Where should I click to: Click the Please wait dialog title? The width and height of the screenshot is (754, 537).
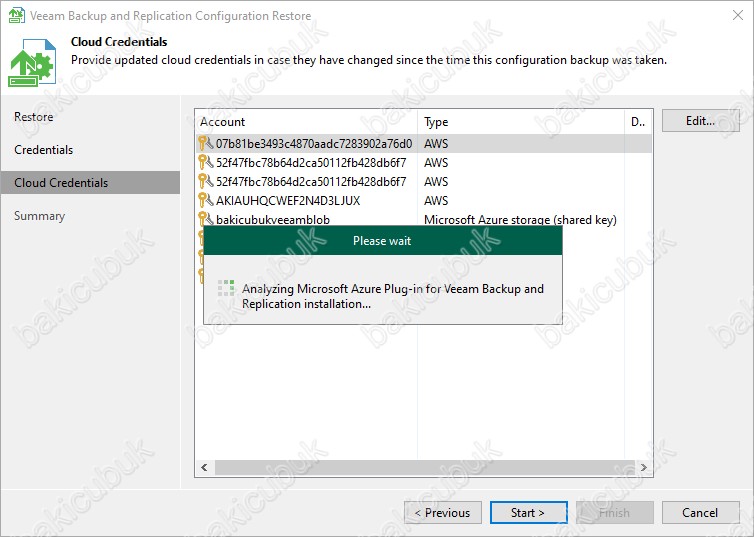point(382,241)
